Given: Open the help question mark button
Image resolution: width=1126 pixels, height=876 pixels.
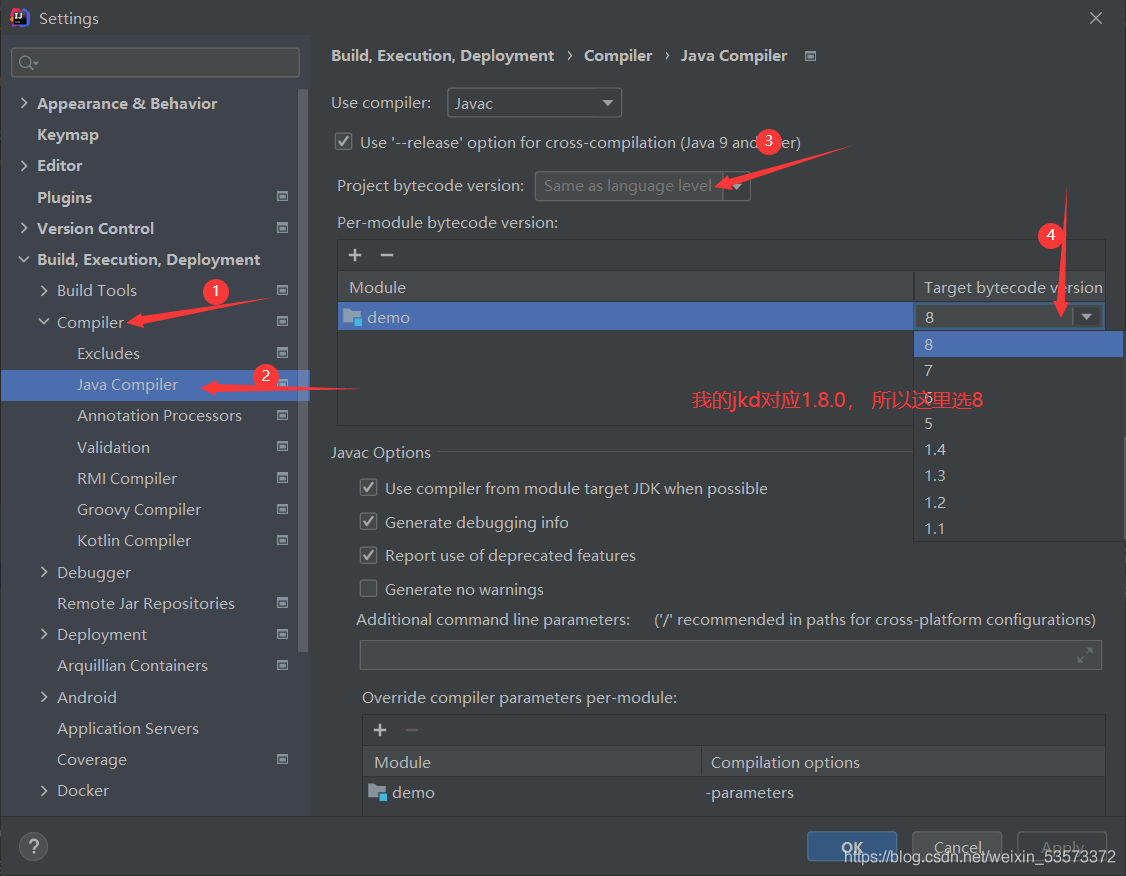Looking at the screenshot, I should click(33, 846).
